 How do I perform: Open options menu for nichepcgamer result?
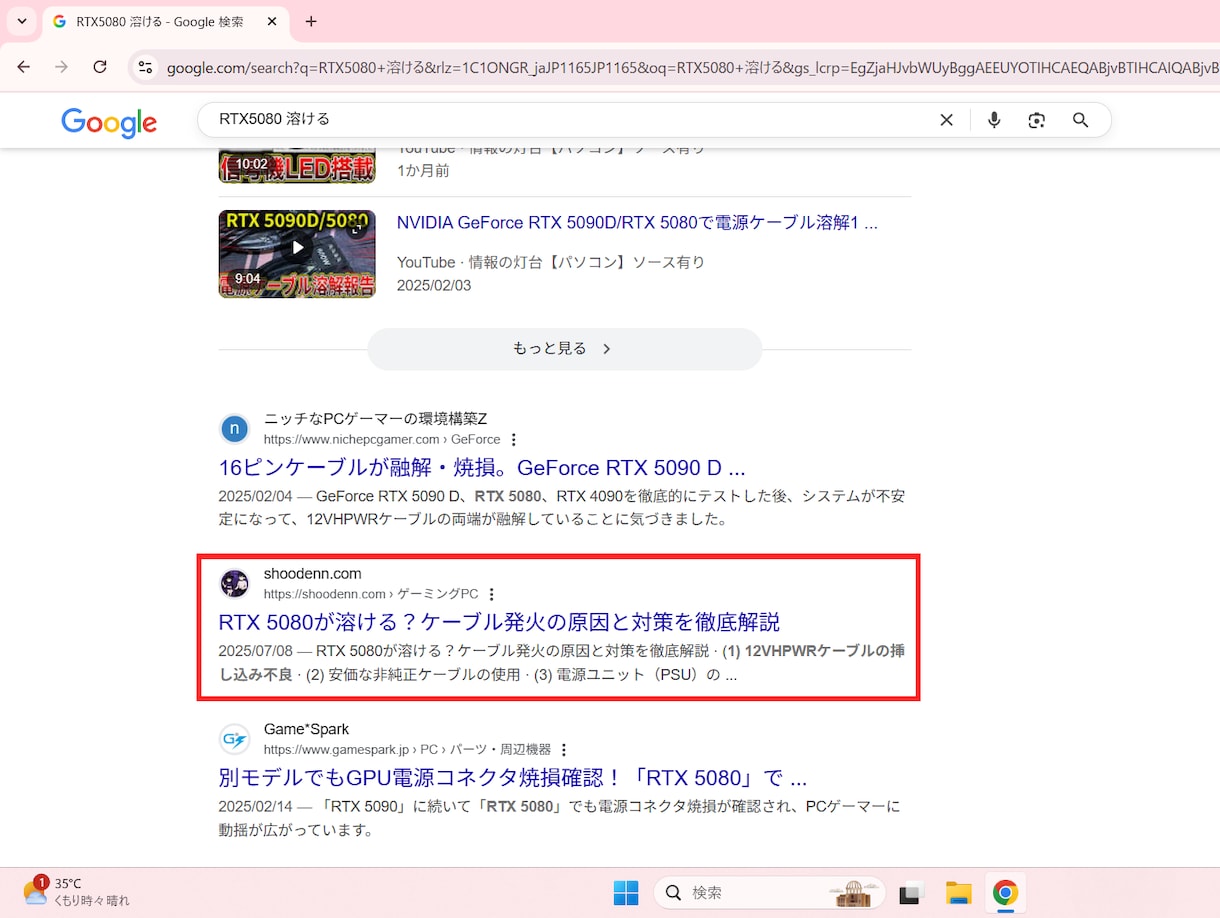(514, 440)
